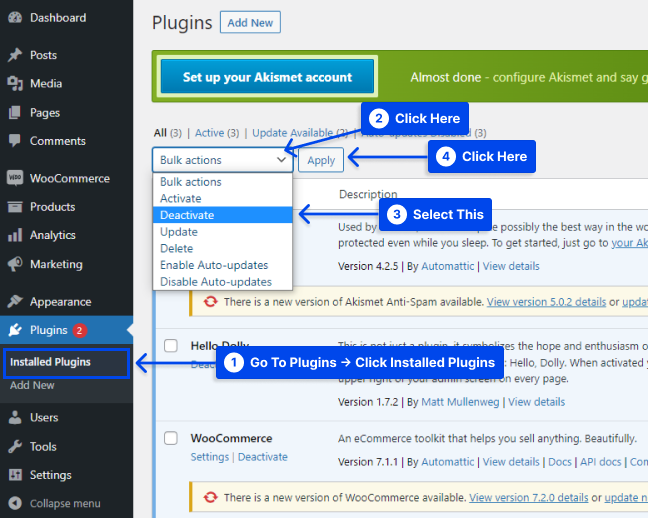Select Disable Auto-updates option
The height and width of the screenshot is (518, 648).
coord(222,282)
